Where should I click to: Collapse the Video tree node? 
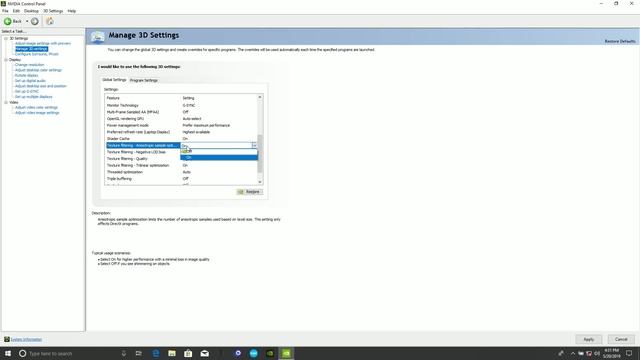pos(6,102)
